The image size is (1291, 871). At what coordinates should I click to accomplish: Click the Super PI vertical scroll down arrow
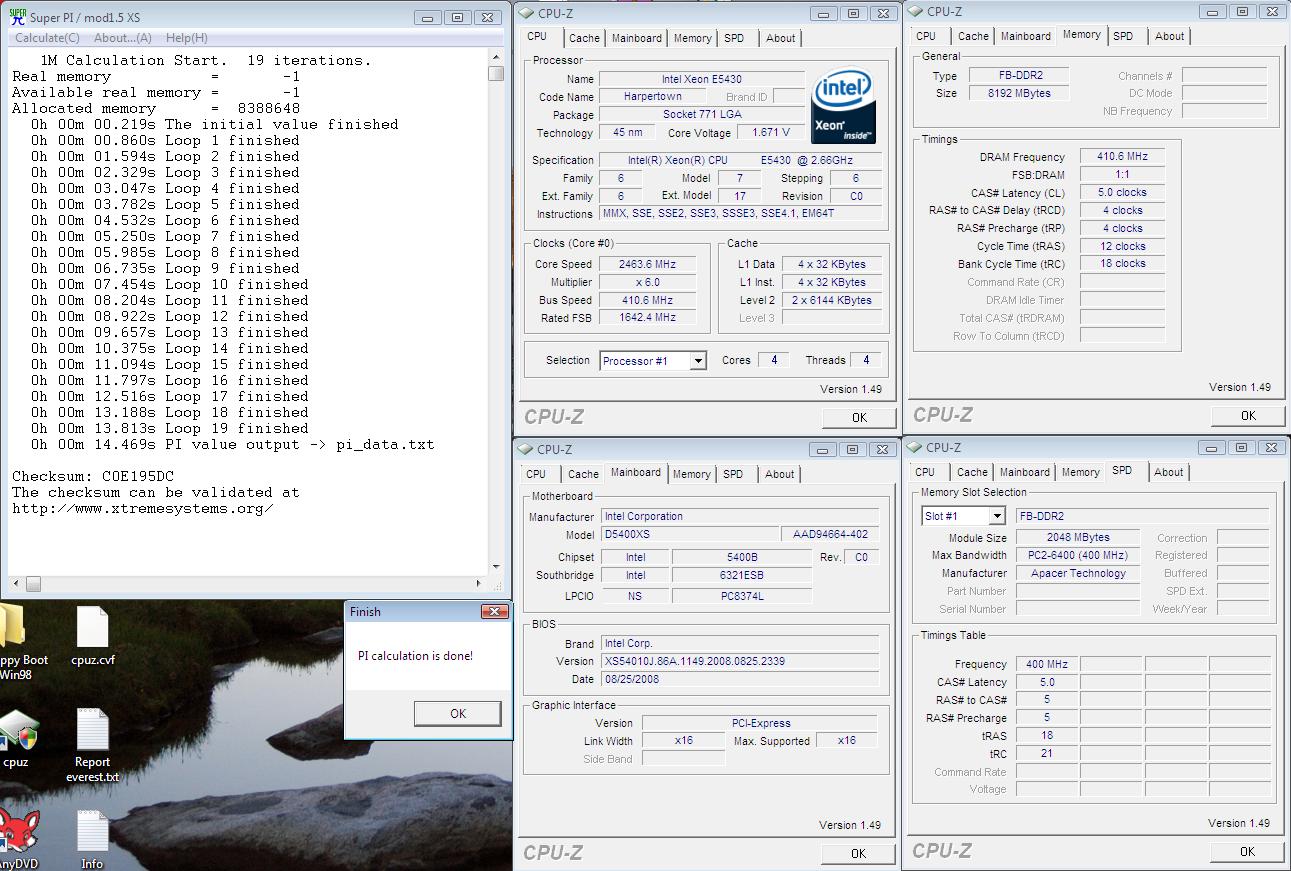(496, 567)
